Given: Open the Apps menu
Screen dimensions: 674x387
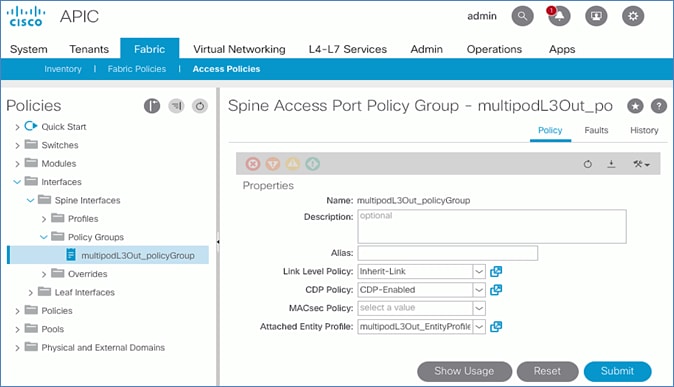Looking at the screenshot, I should (x=562, y=49).
